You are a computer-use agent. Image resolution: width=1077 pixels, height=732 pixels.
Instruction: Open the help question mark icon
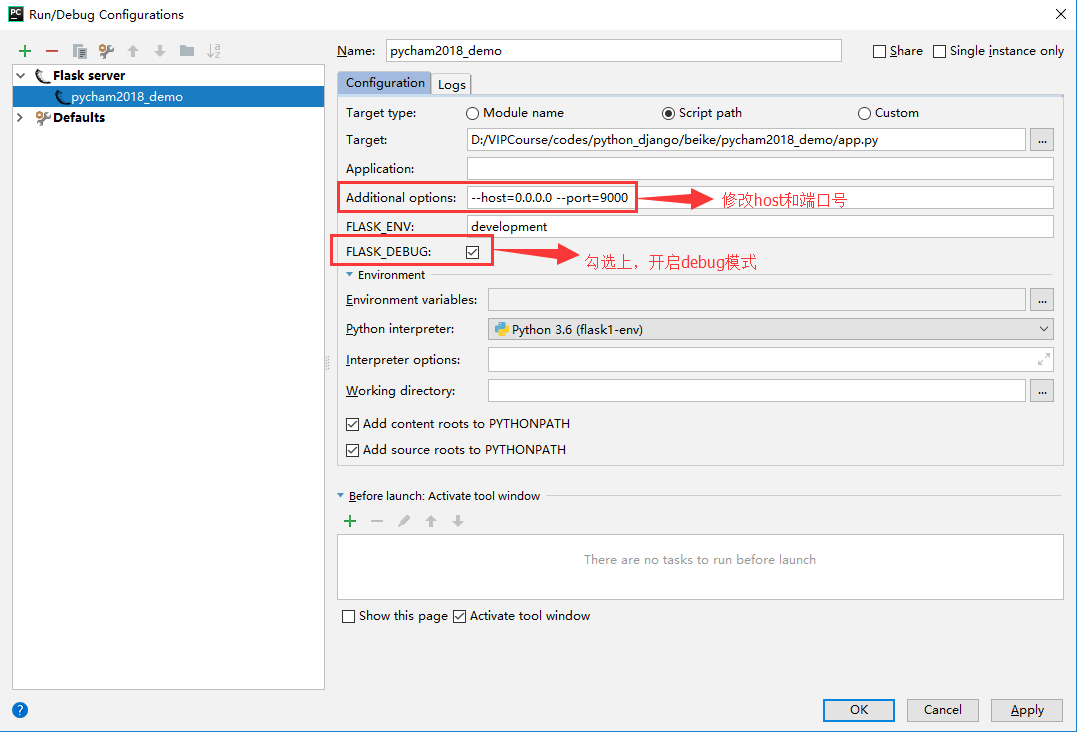pos(20,710)
